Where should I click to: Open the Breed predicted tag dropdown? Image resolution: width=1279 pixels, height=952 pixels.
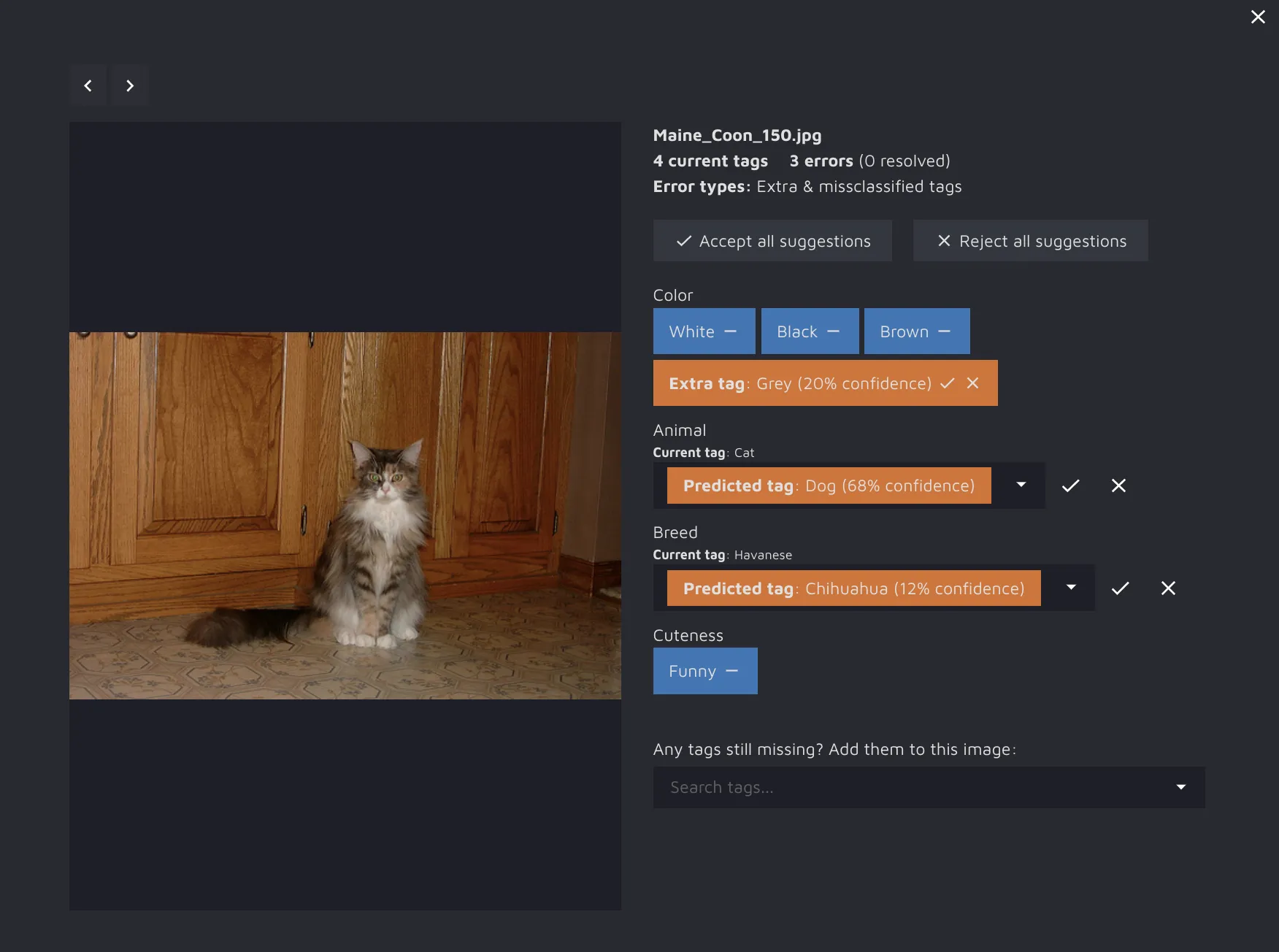click(x=1071, y=588)
